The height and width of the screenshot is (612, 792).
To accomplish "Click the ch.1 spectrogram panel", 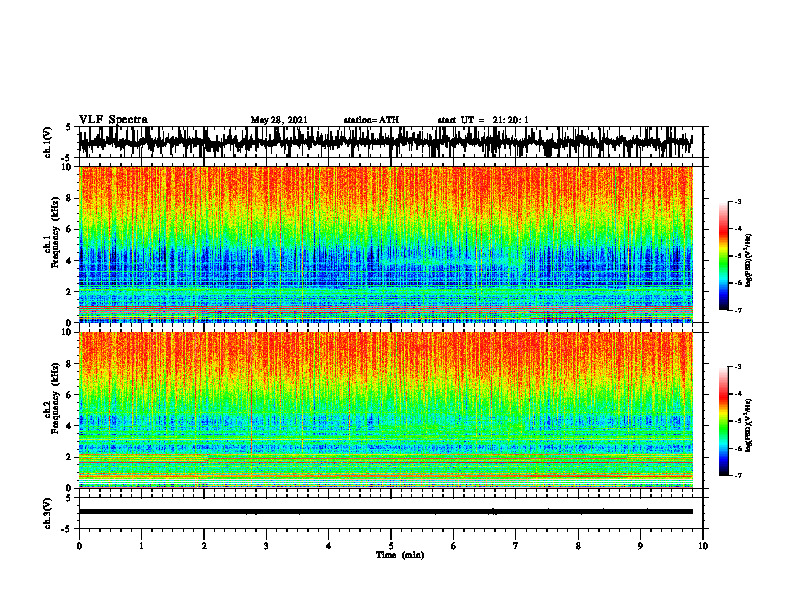I will (385, 244).
